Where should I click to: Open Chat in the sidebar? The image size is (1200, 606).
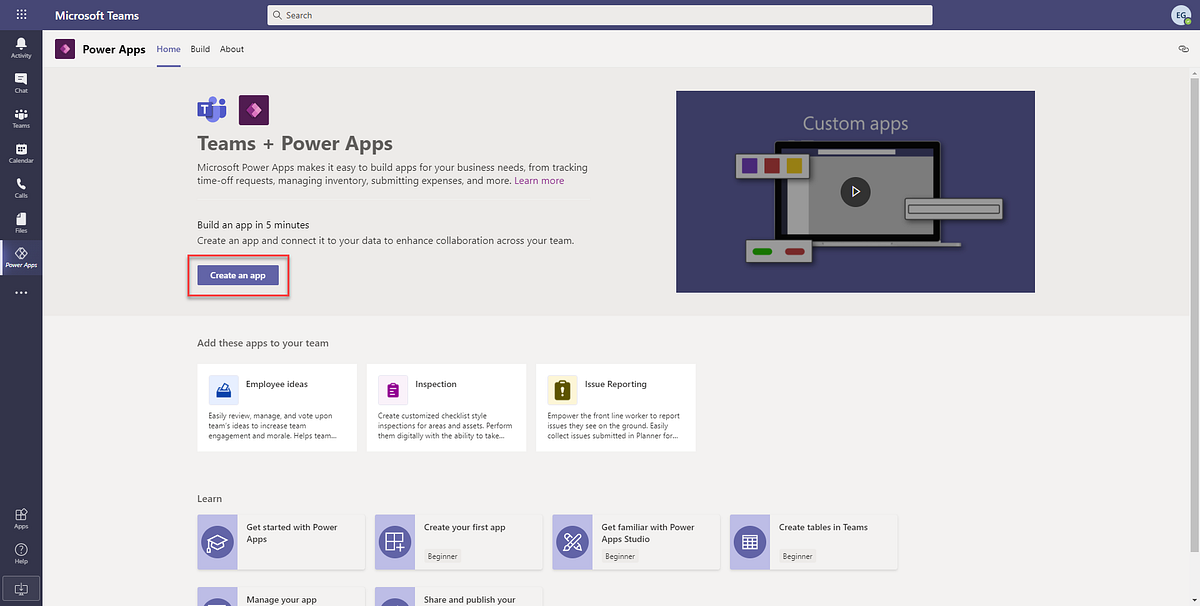tap(21, 82)
